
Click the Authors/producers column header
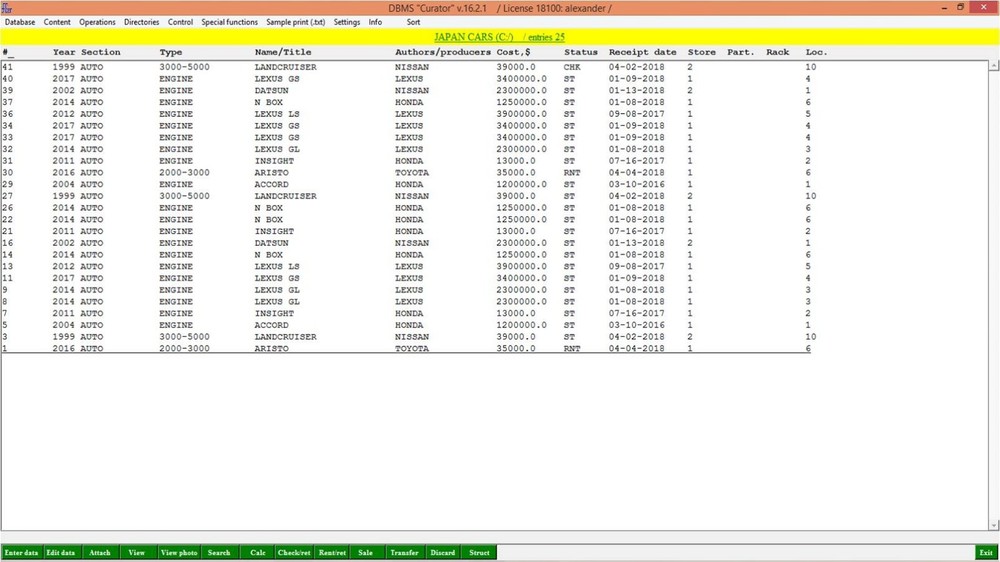[443, 52]
